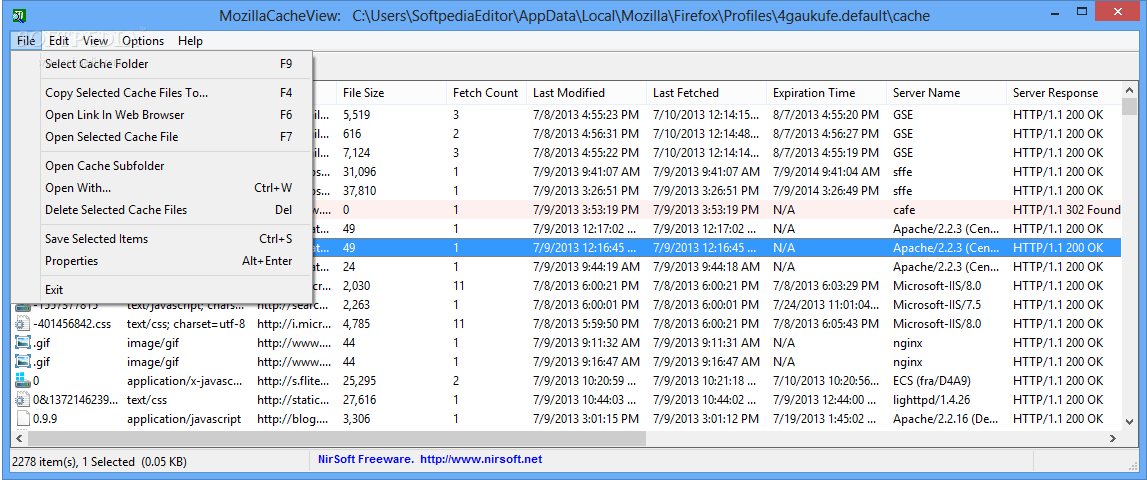The image size is (1147, 480).
Task: Click the vertical scrollbar thumb
Action: tap(1129, 107)
